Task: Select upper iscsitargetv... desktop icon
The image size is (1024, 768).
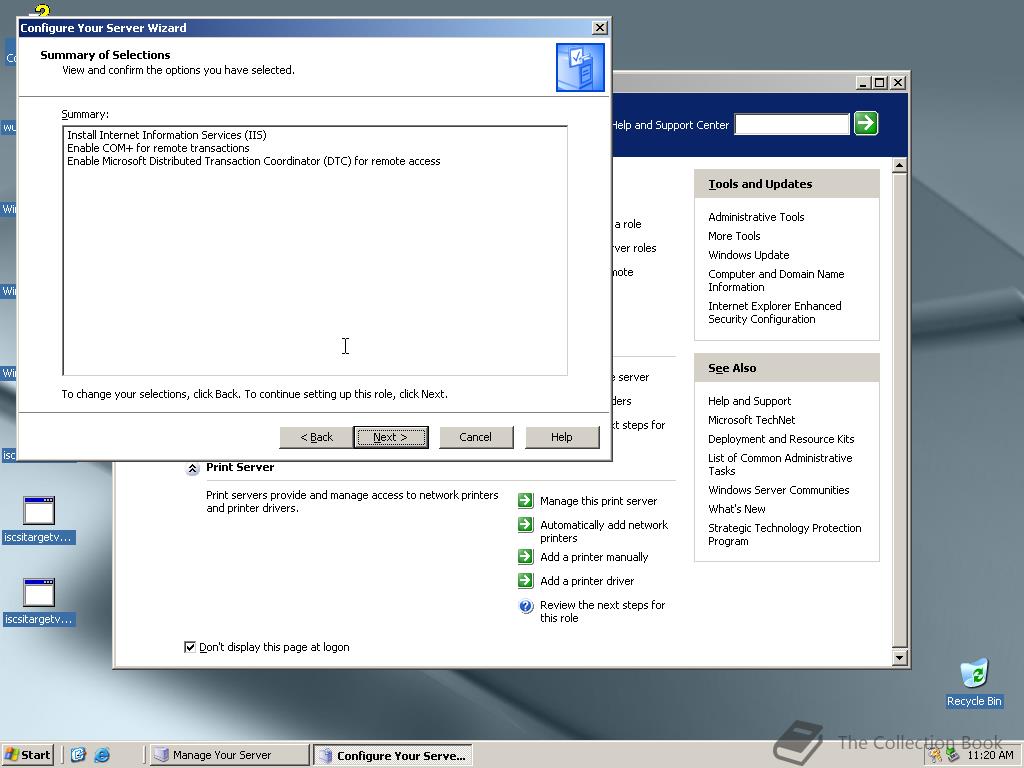Action: tap(39, 520)
